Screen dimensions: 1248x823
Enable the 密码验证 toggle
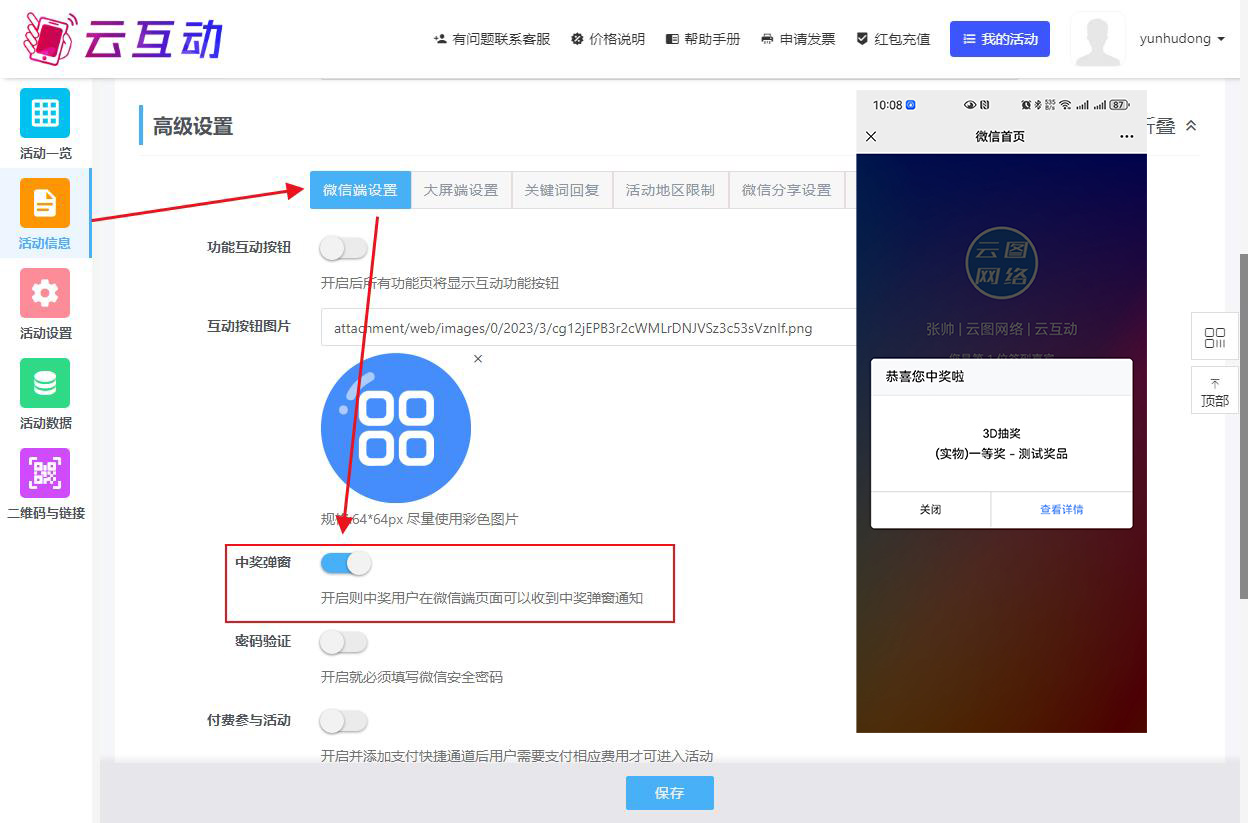(344, 642)
